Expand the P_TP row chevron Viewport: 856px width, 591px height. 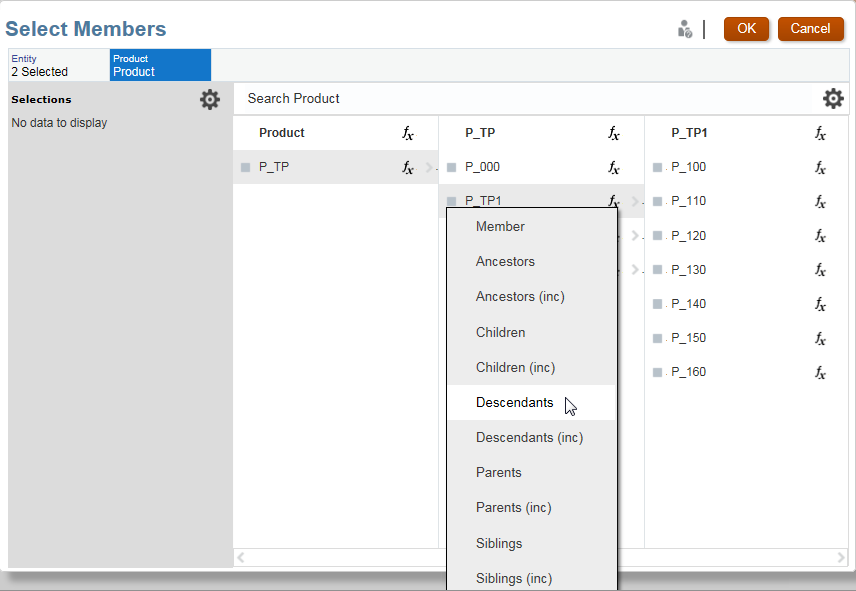pos(429,168)
